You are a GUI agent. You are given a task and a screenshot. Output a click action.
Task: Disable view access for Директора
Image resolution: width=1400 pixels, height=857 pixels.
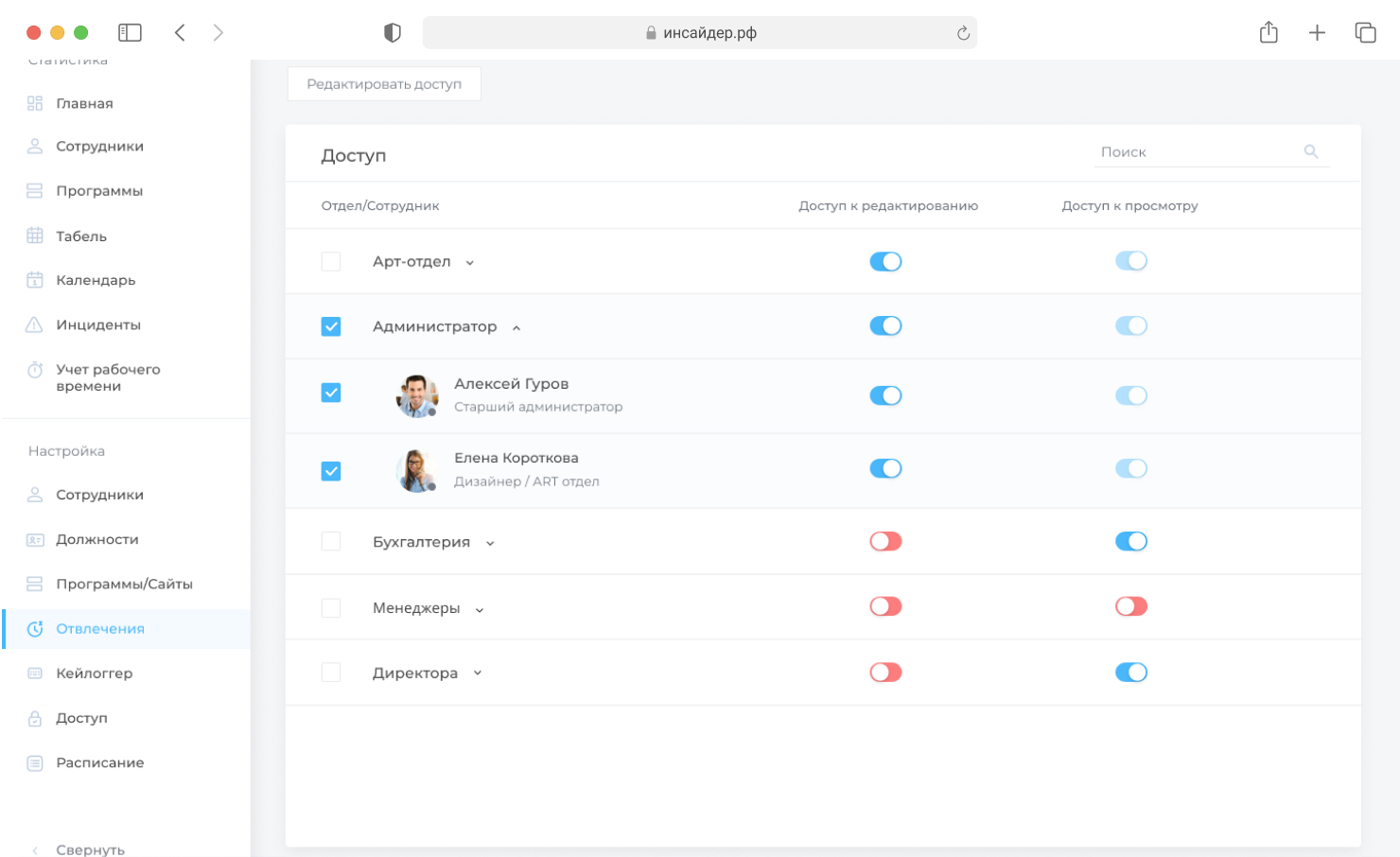[x=1130, y=673]
